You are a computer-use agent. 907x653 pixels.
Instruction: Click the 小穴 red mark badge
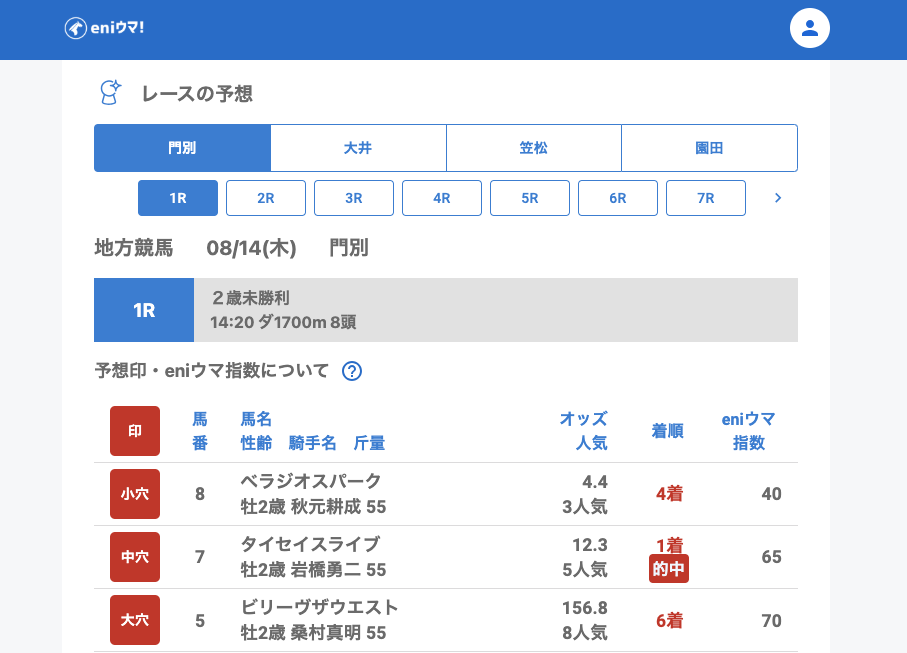(135, 494)
